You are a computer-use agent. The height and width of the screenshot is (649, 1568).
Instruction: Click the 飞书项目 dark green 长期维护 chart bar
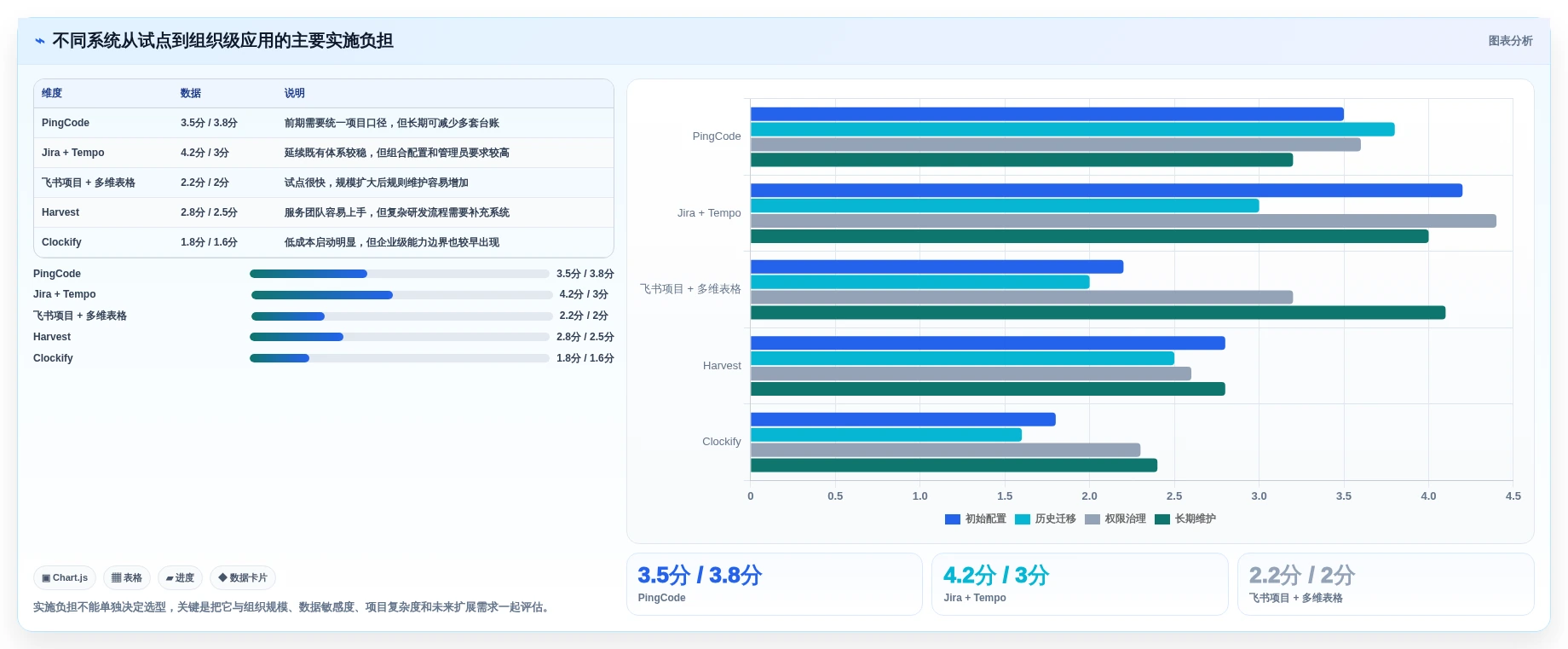point(1098,313)
